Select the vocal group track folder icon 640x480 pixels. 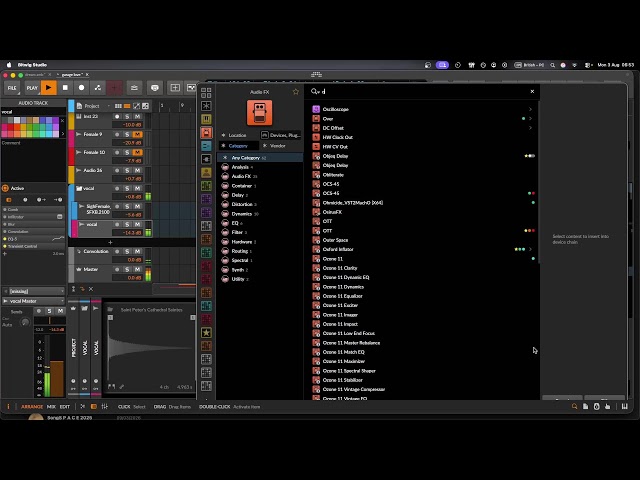pos(80,189)
